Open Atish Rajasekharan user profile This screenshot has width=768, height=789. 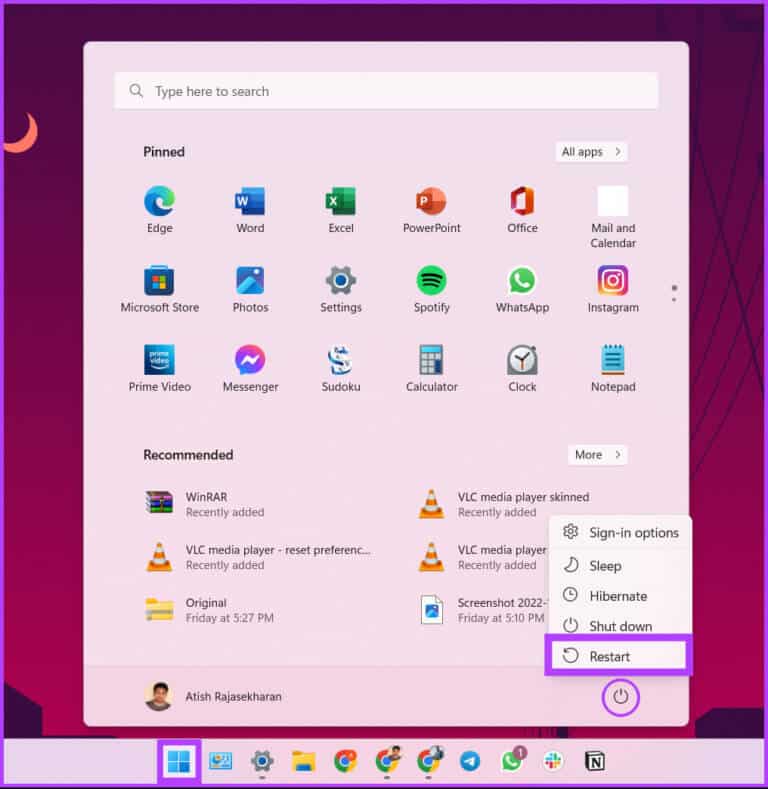point(213,696)
